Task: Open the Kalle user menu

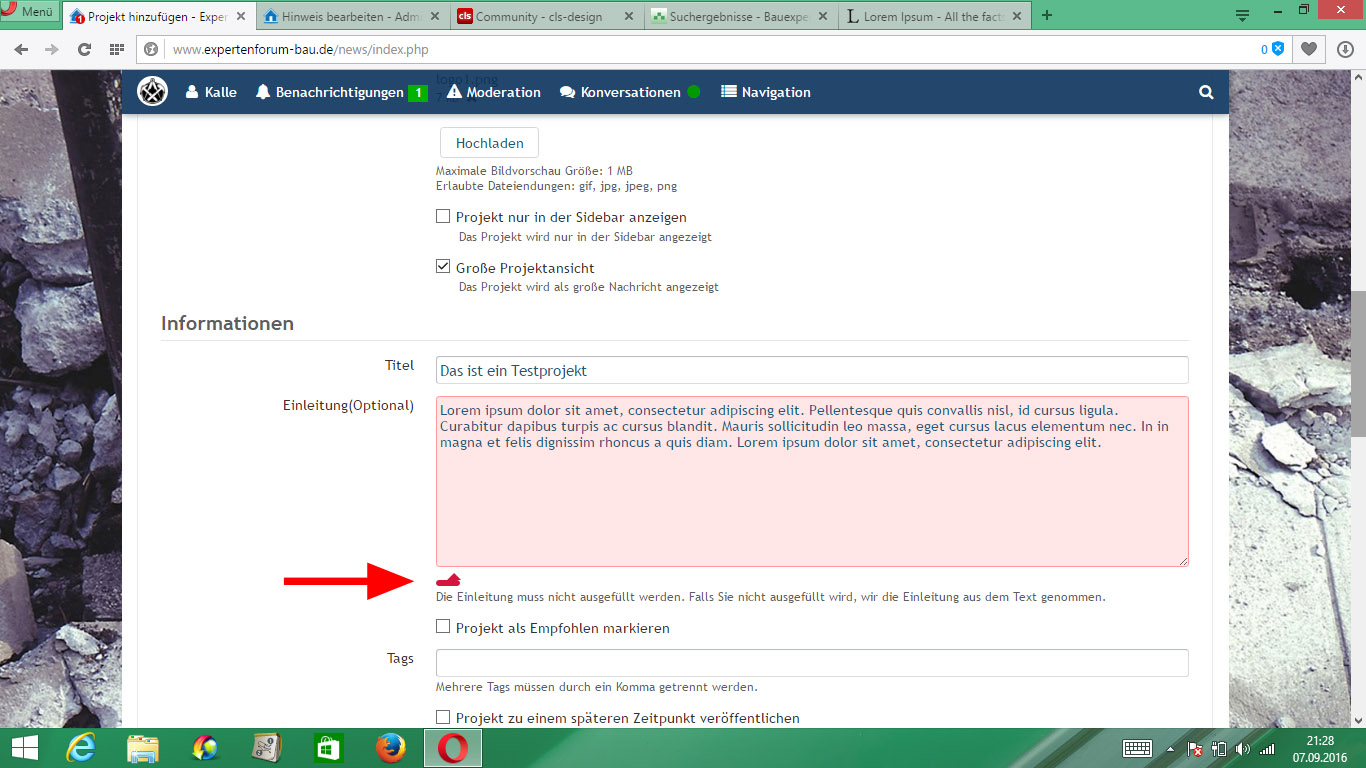Action: (211, 92)
